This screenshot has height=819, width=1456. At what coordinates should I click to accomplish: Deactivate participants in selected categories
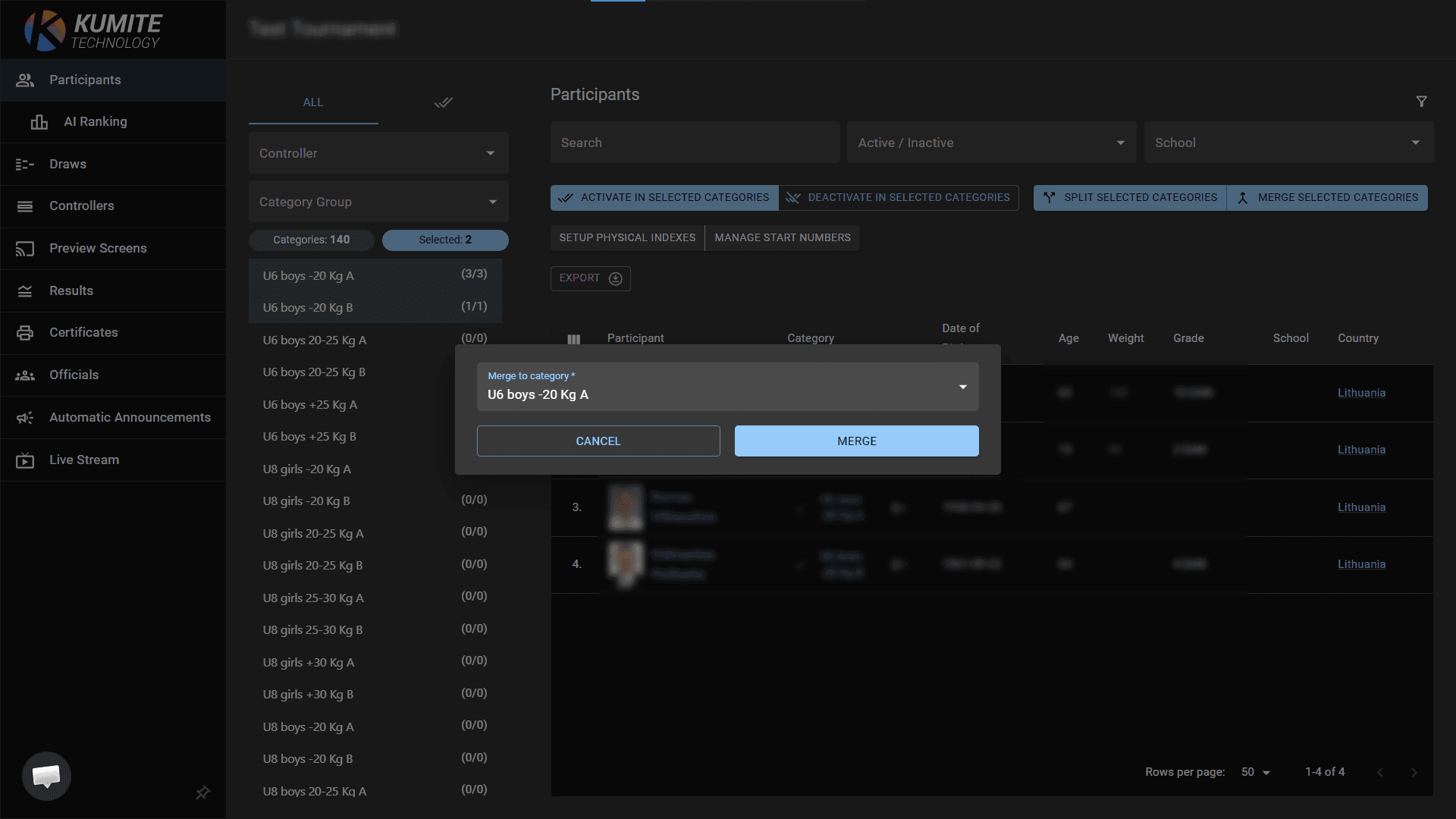[x=899, y=197]
